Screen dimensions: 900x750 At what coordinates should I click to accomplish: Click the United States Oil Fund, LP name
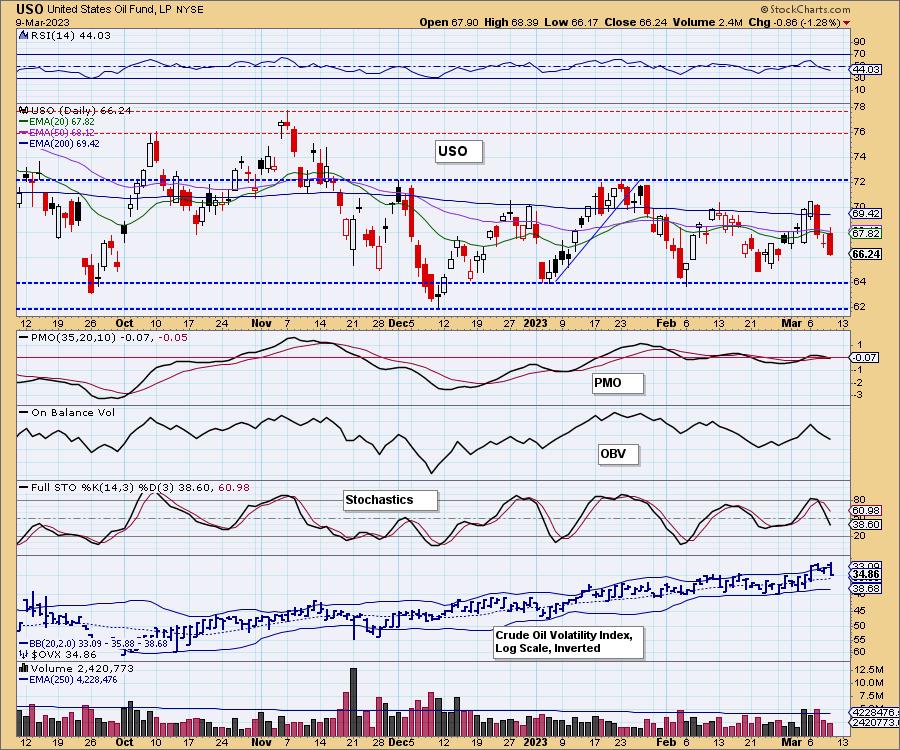[x=108, y=10]
